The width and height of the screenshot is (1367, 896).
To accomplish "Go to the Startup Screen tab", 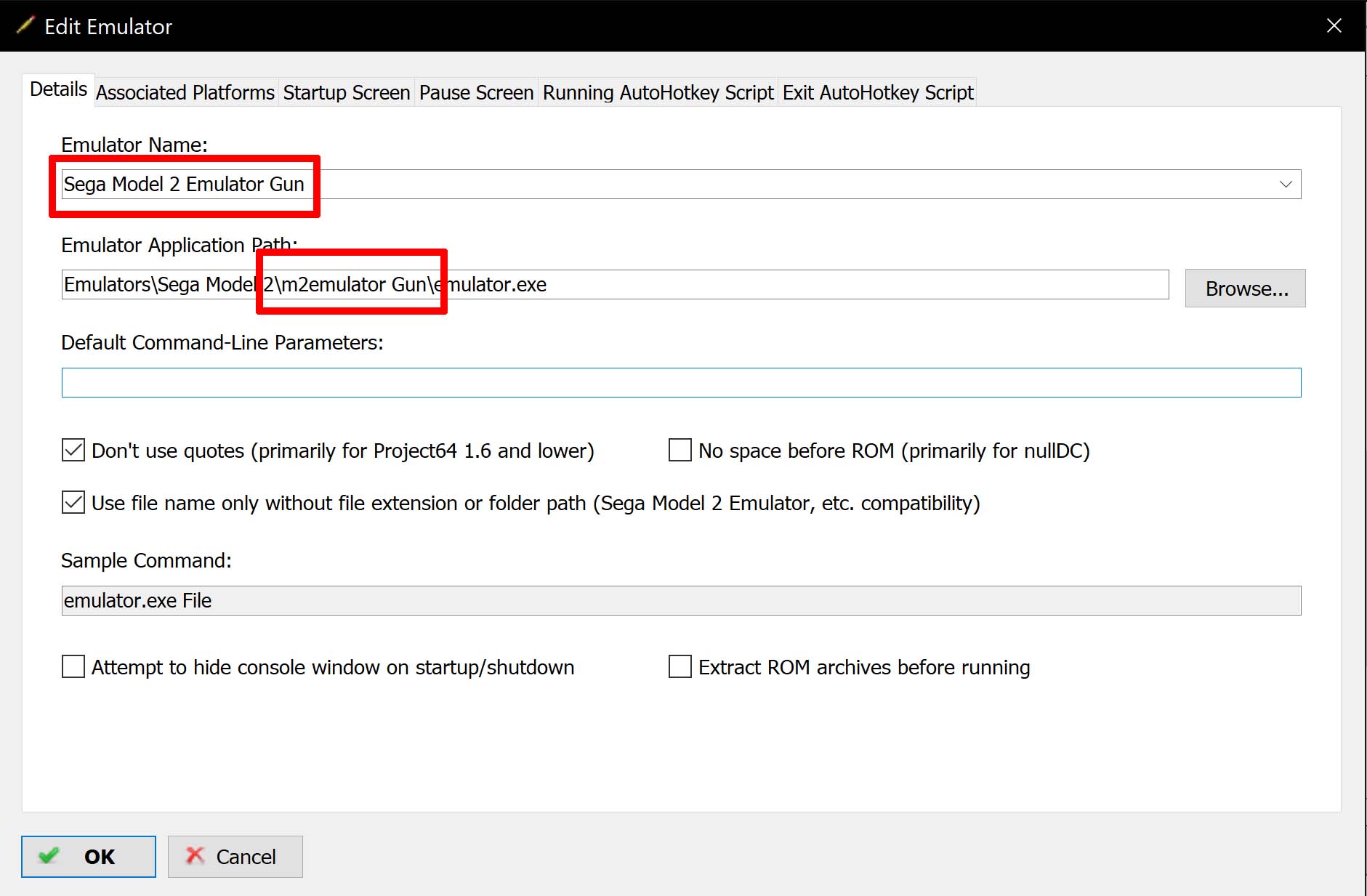I will tap(346, 93).
